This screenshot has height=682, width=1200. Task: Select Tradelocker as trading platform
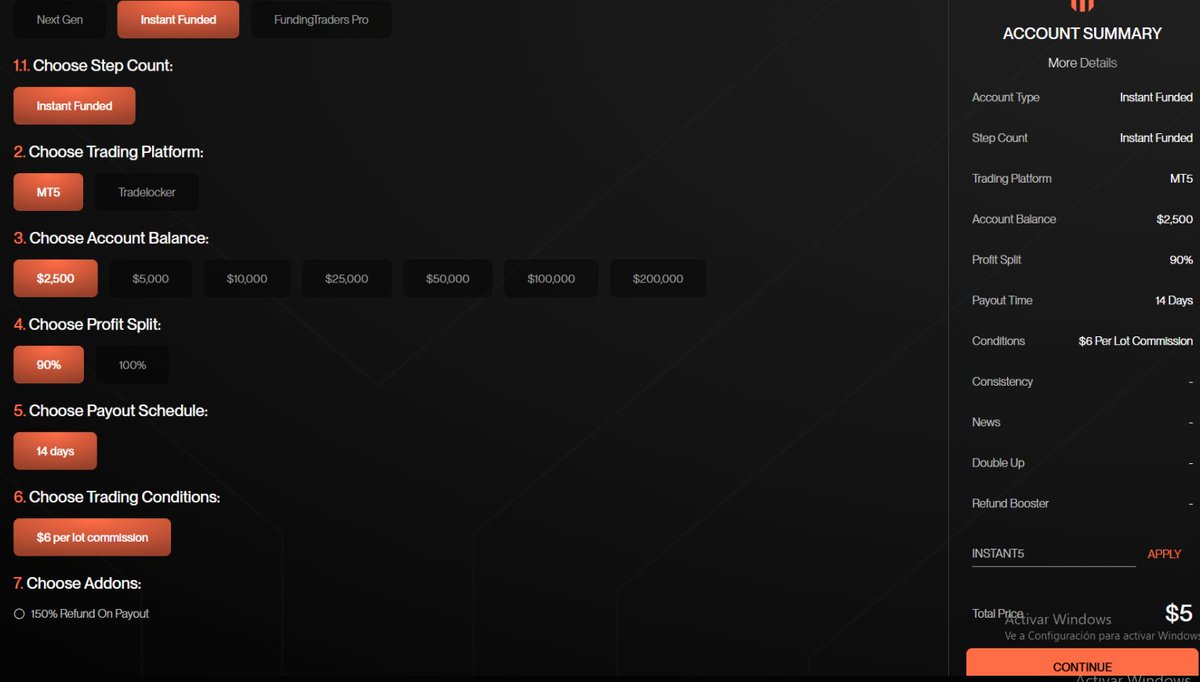147,192
